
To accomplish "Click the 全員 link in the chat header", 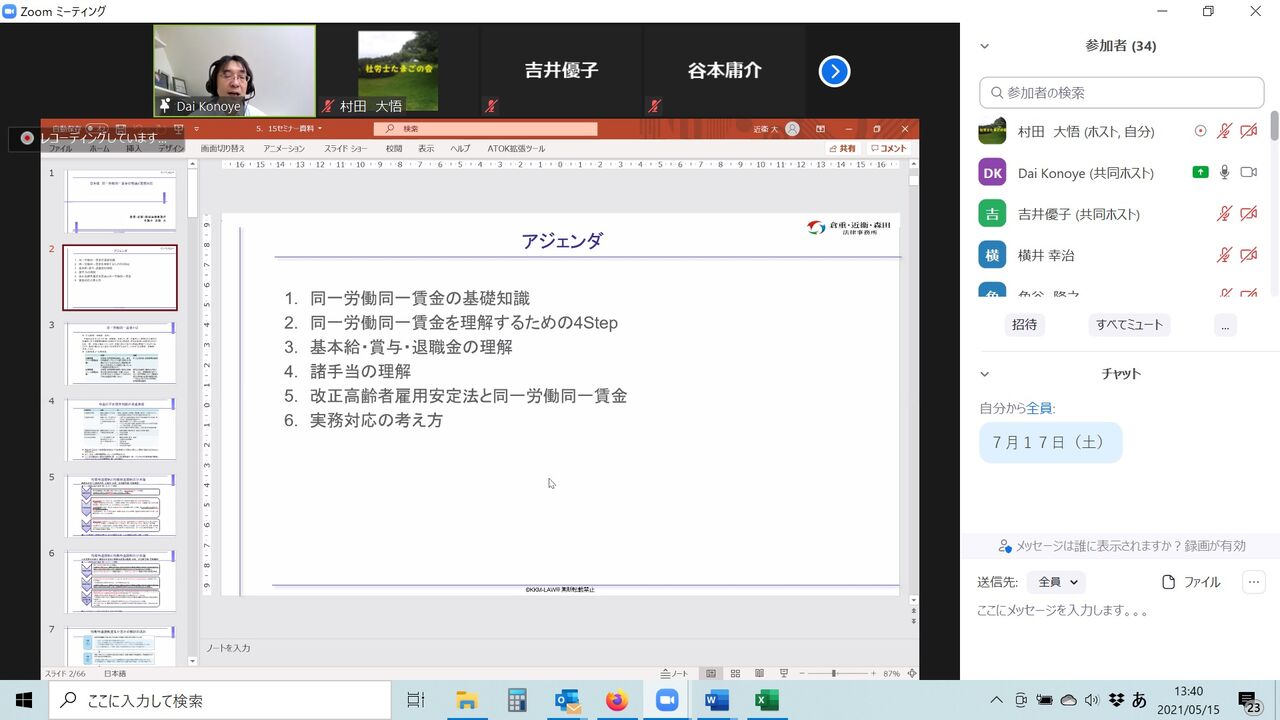I will point(1039,408).
